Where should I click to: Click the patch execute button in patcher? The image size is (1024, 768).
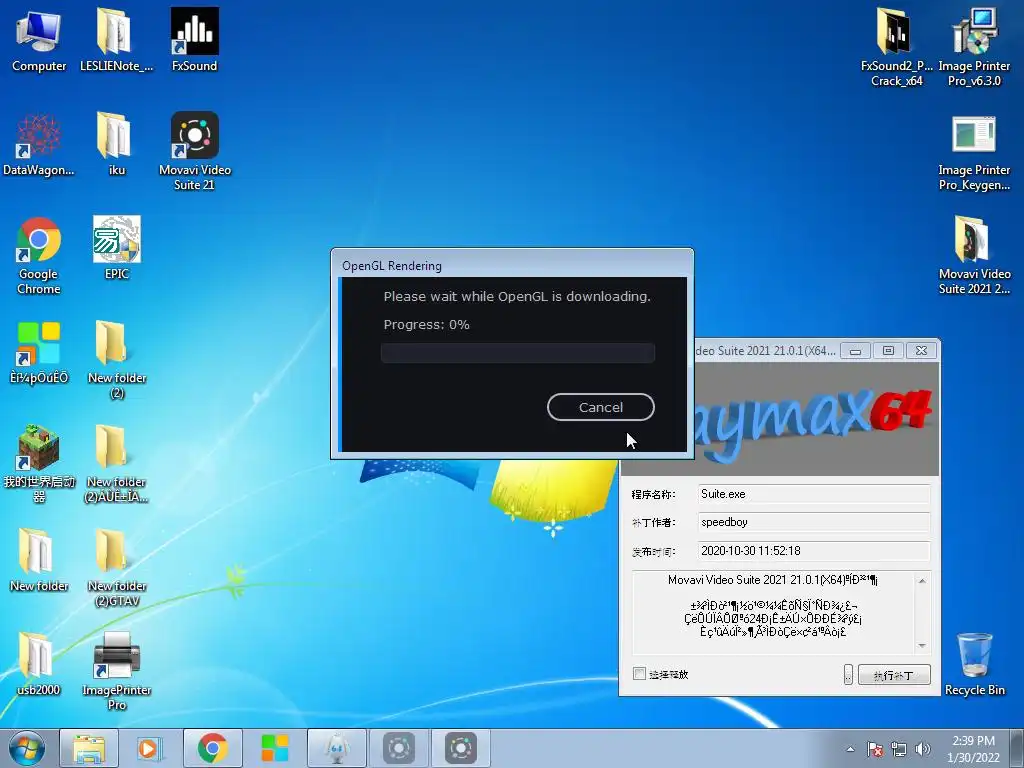coord(894,675)
